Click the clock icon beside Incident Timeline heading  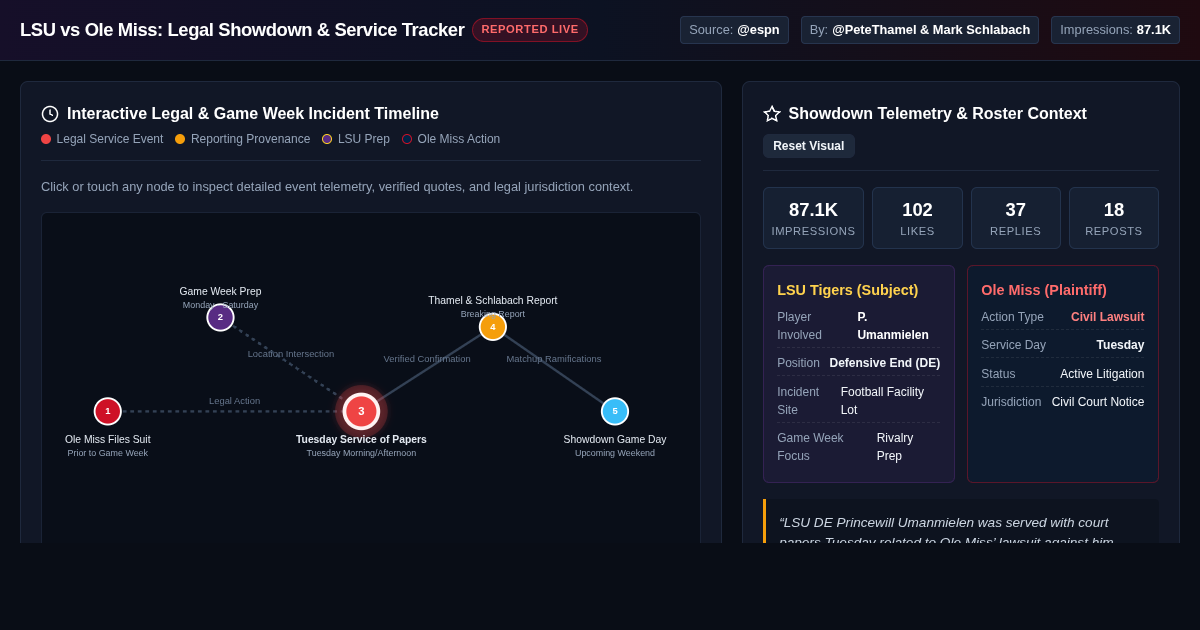[50, 114]
